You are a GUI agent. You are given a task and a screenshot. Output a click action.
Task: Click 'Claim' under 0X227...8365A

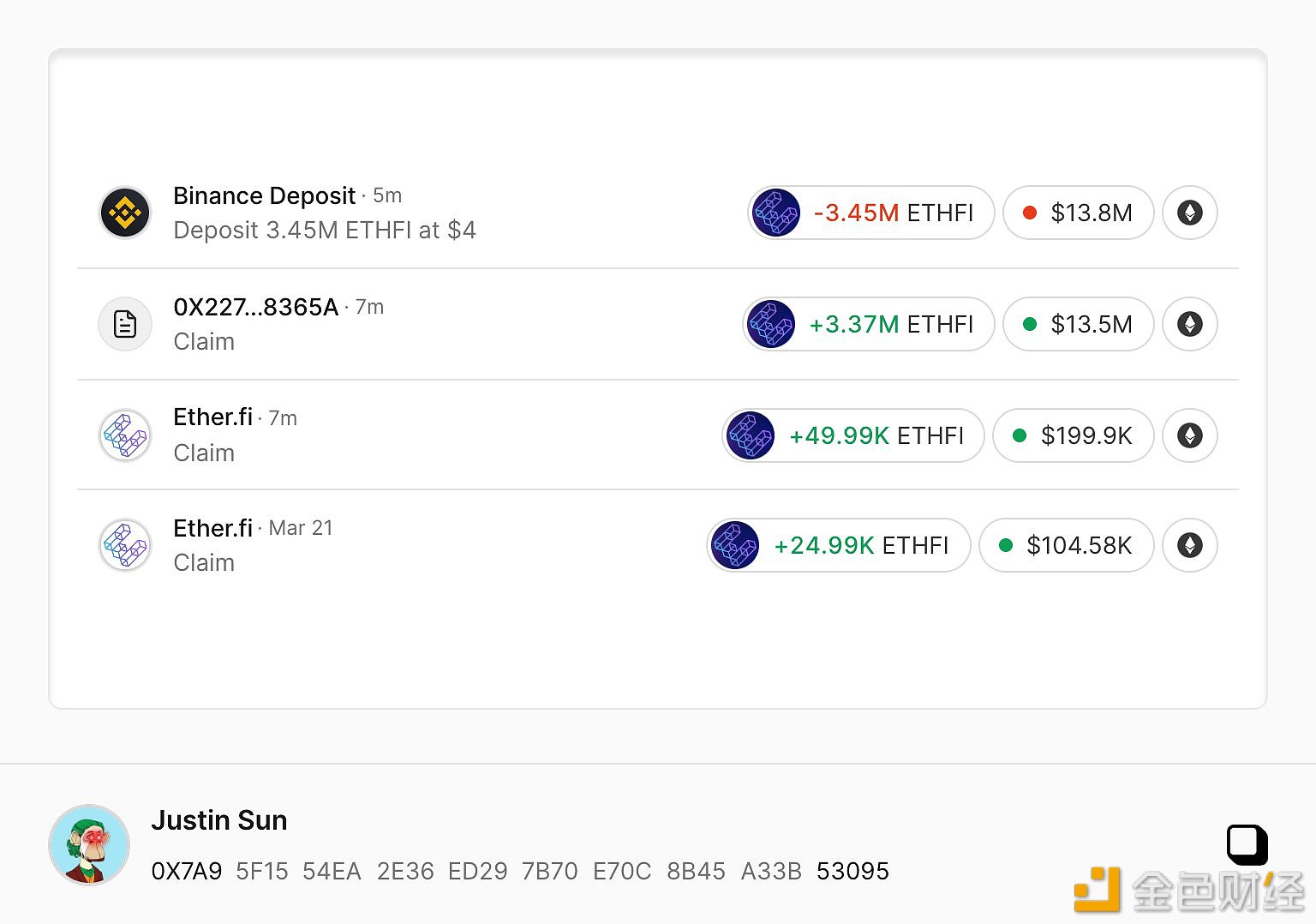[204, 341]
